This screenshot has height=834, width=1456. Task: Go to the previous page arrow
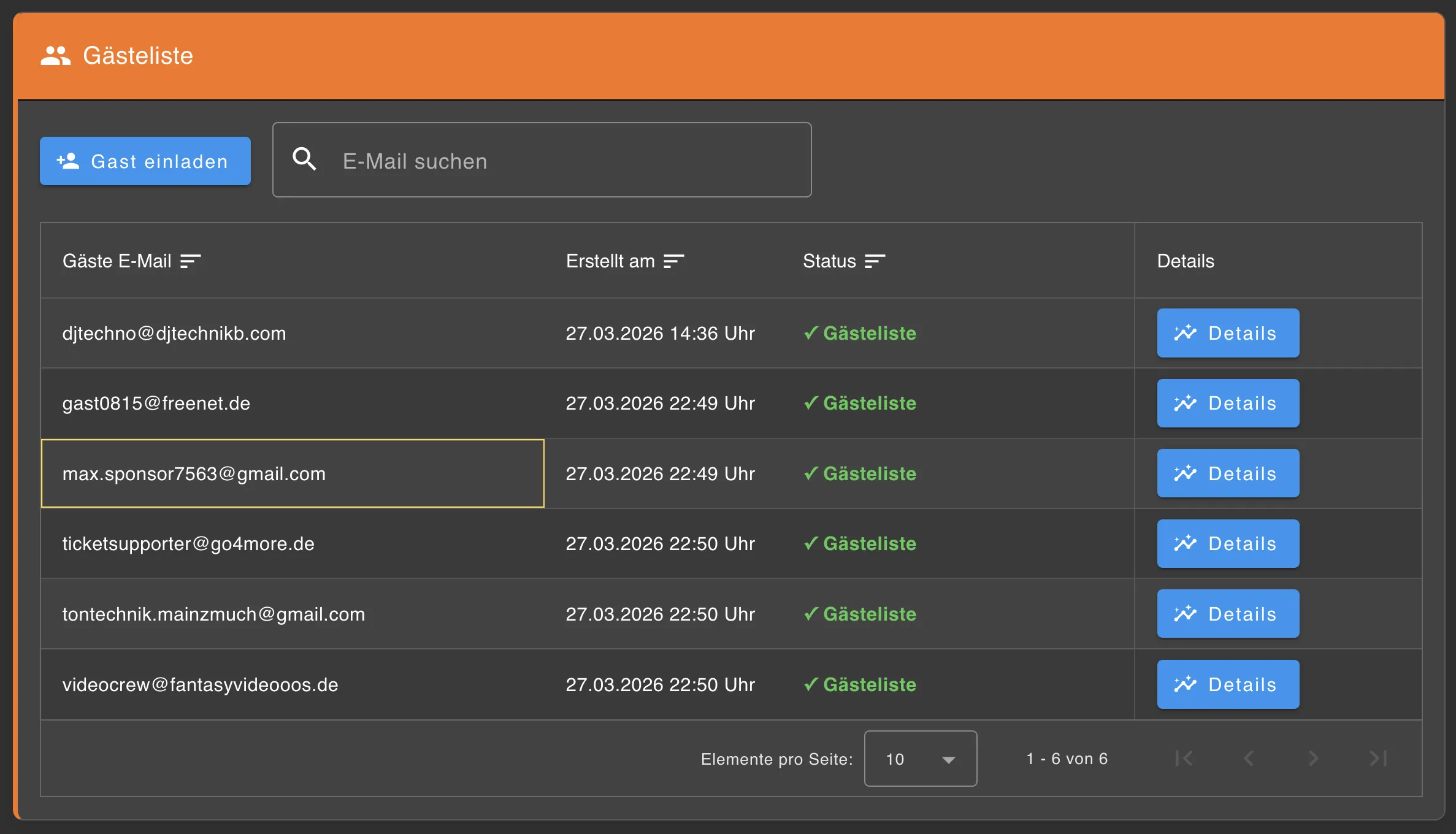tap(1249, 759)
